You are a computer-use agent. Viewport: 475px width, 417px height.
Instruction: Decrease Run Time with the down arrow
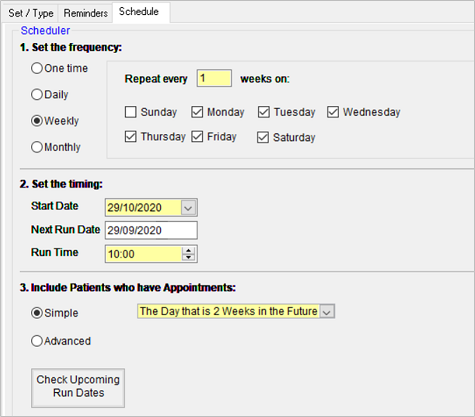coord(189,257)
